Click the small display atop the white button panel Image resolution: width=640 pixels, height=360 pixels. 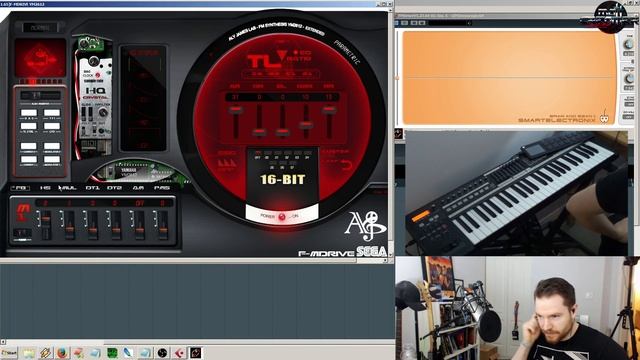tap(40, 95)
